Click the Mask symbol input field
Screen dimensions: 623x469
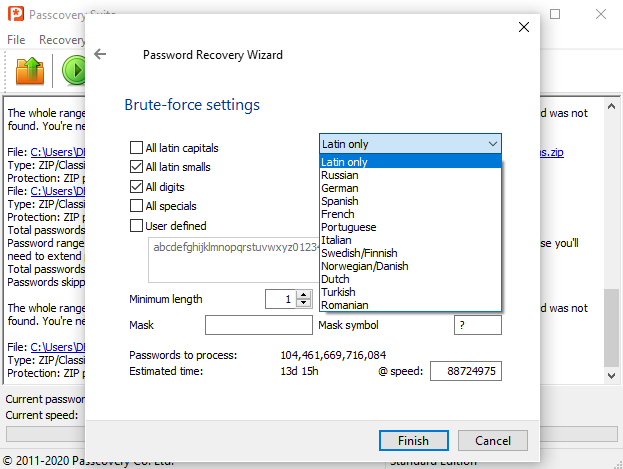click(x=478, y=325)
